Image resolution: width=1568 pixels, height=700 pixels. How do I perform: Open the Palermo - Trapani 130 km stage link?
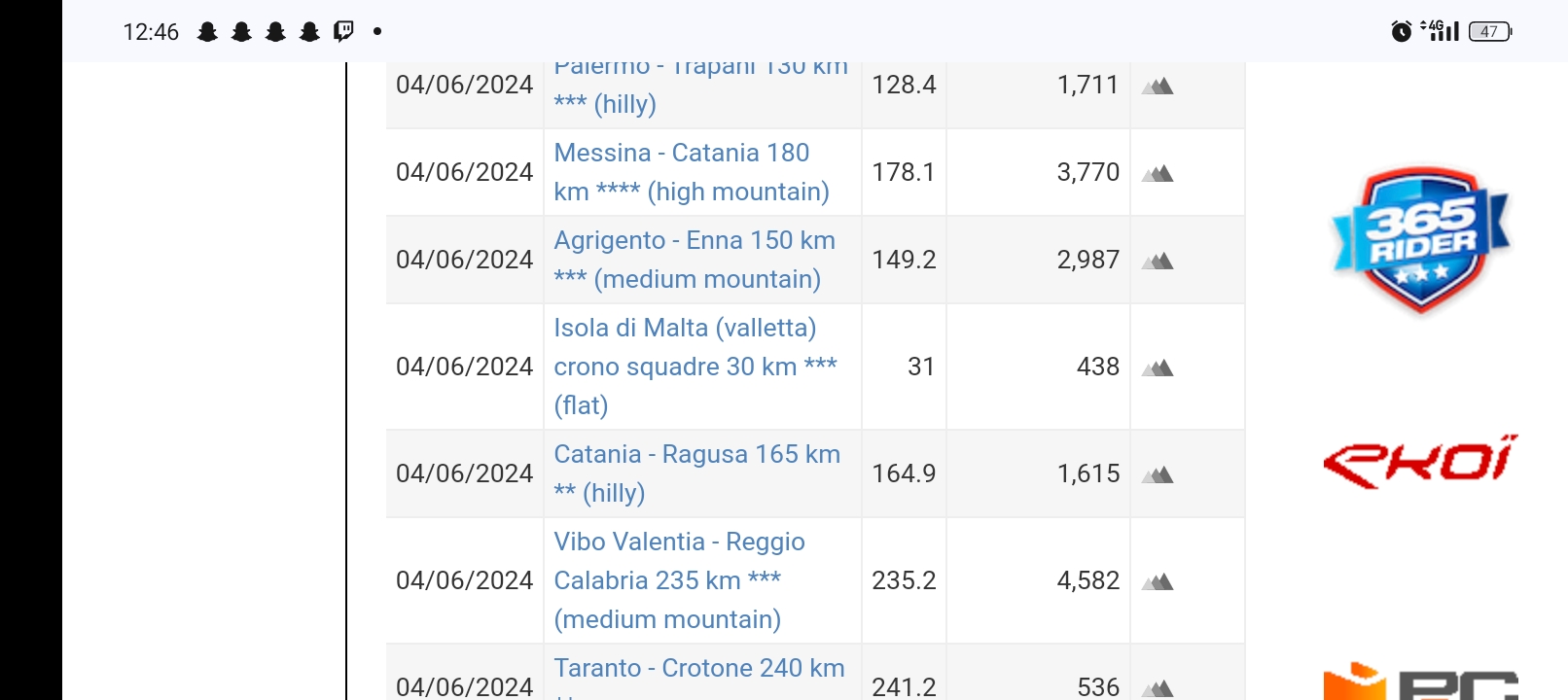(700, 87)
